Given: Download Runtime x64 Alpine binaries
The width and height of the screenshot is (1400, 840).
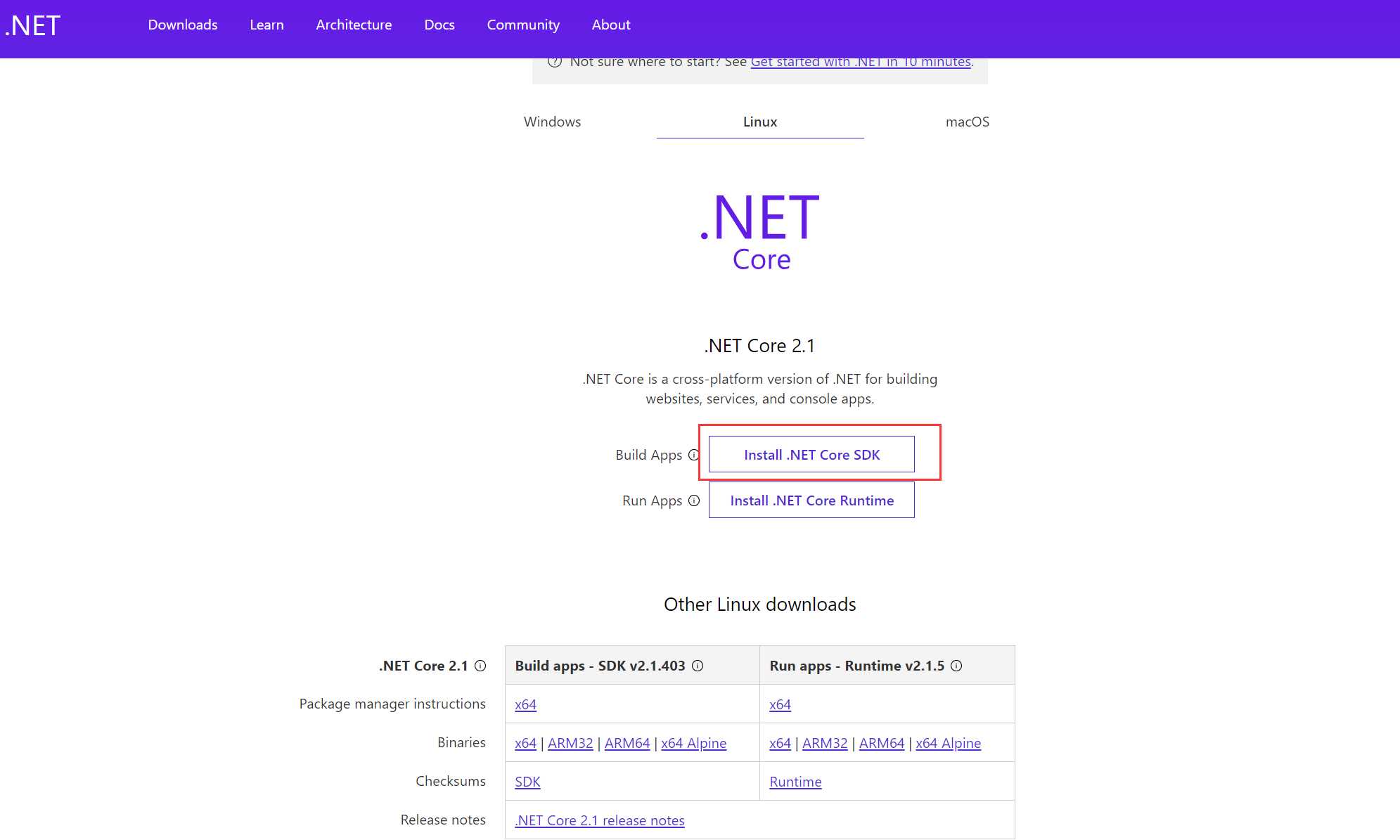Looking at the screenshot, I should pos(948,743).
